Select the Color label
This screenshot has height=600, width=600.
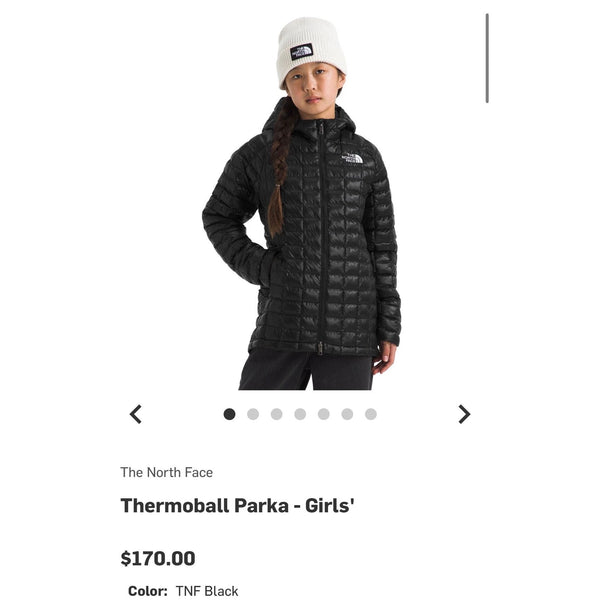coord(148,591)
